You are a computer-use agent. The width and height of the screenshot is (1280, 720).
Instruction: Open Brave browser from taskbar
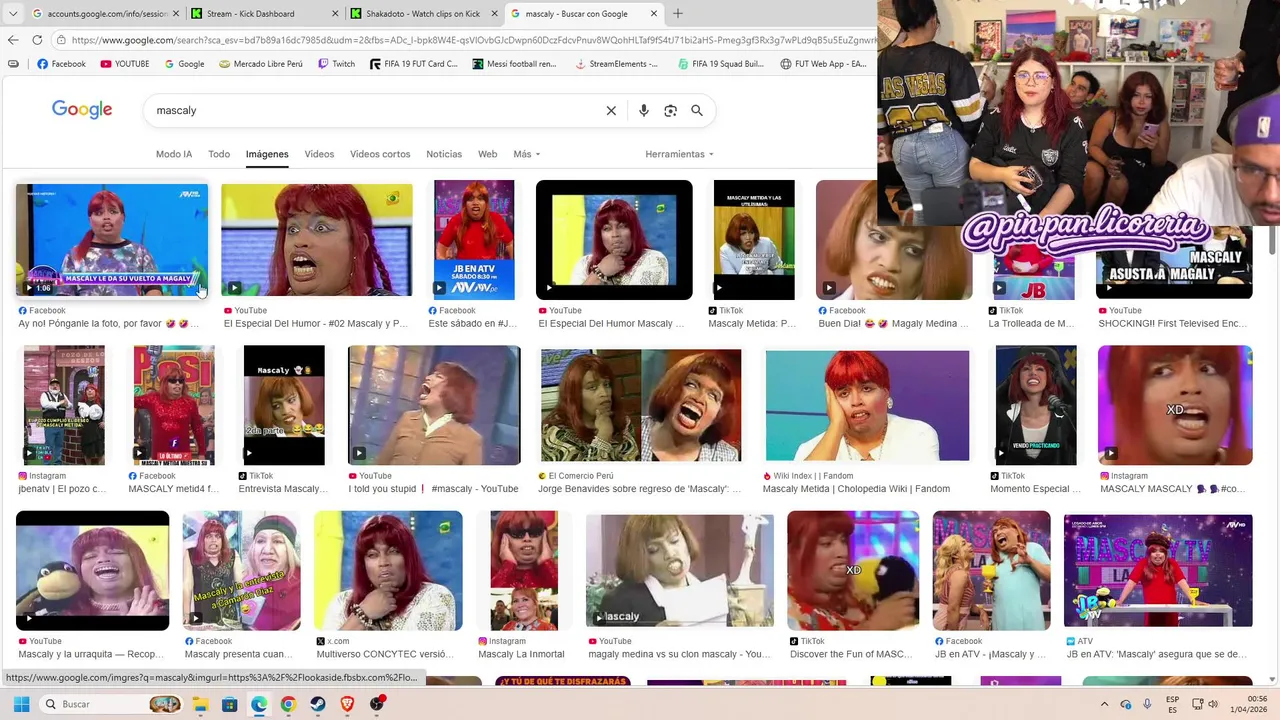click(x=347, y=704)
